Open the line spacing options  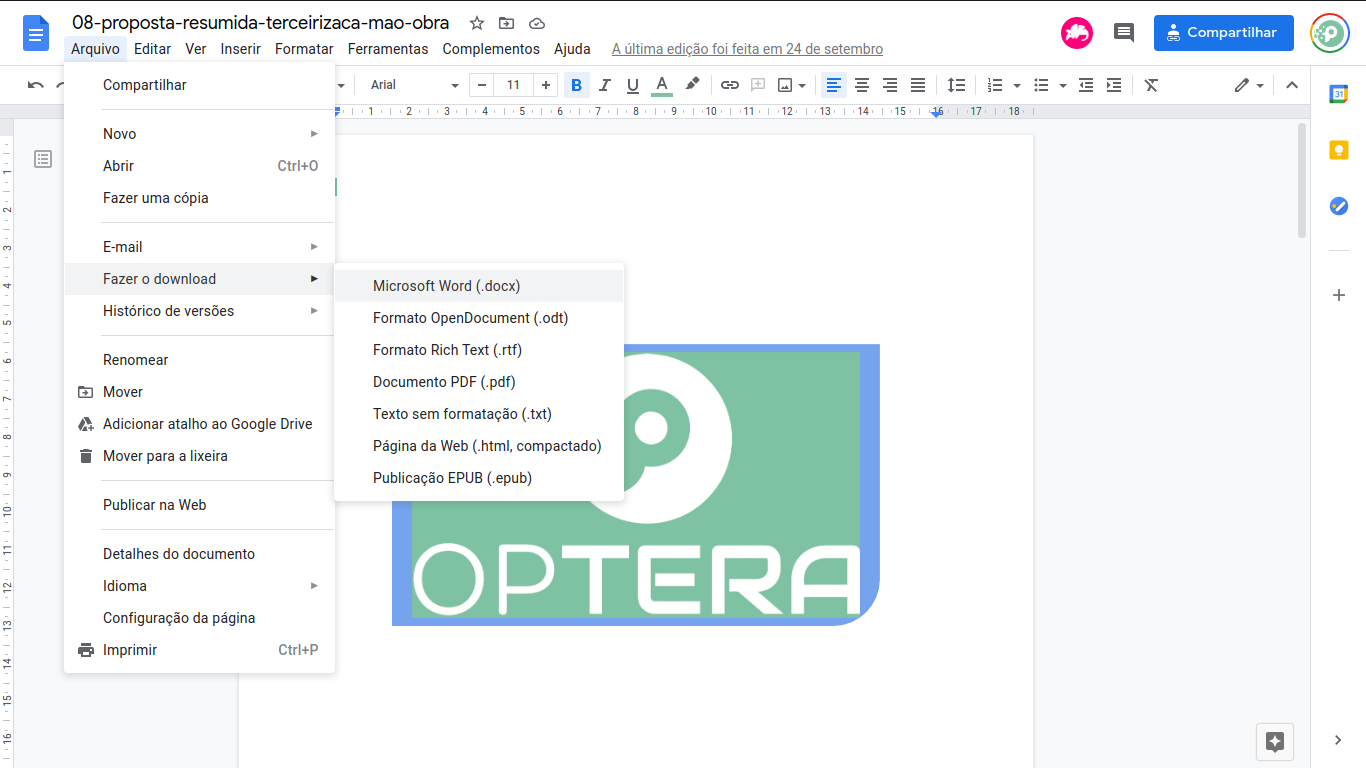click(x=956, y=85)
